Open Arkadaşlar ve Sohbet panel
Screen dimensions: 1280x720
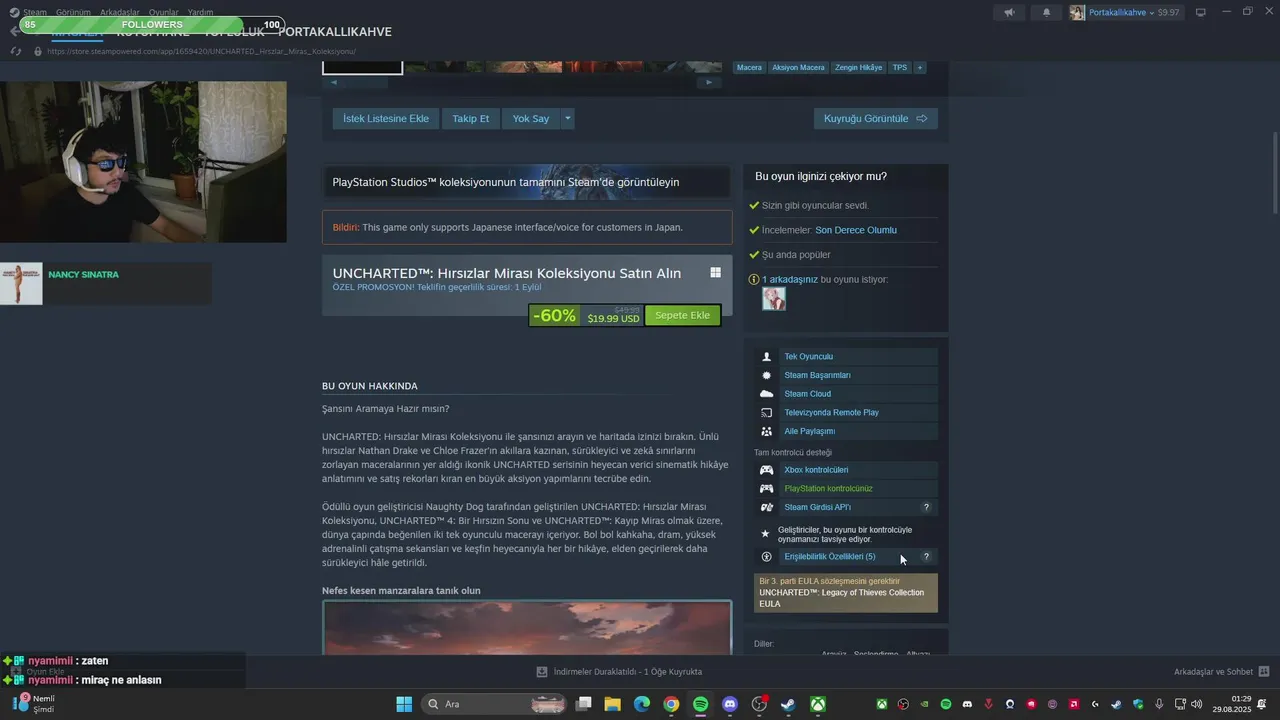pyautogui.click(x=1221, y=672)
